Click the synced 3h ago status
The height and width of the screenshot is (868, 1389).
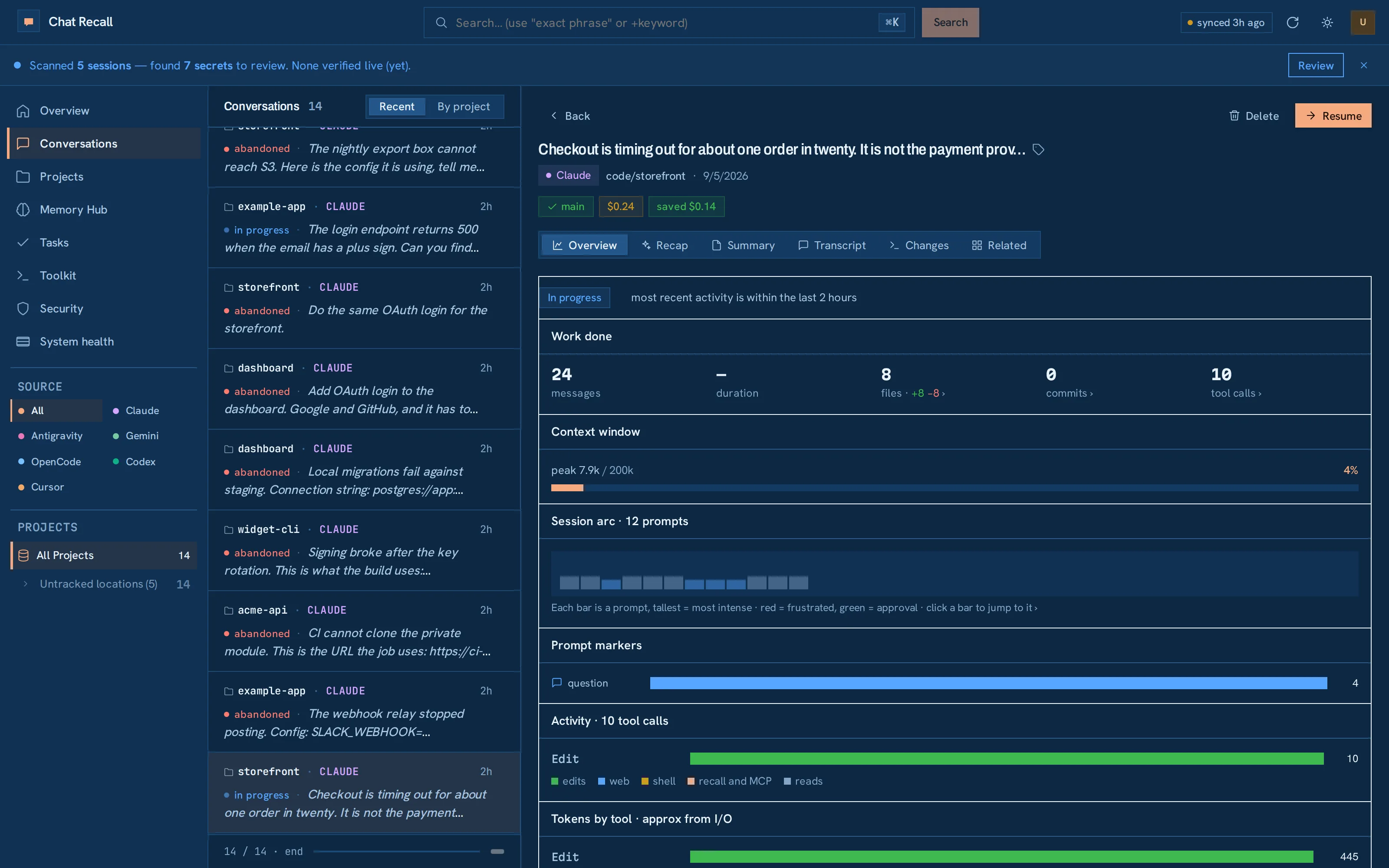1226,23
